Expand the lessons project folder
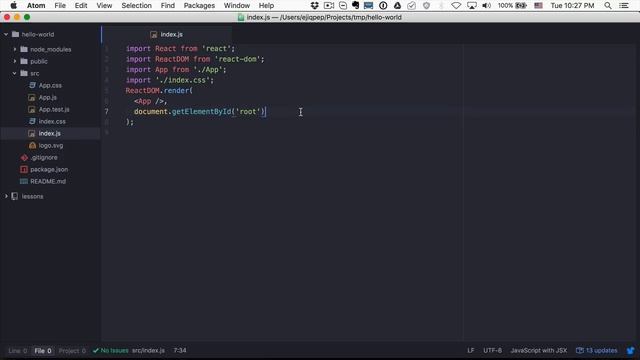 [6, 196]
